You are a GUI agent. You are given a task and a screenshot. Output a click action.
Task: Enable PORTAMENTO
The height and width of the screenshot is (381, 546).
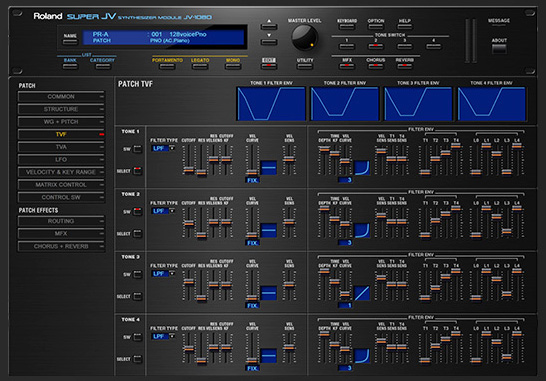[167, 66]
